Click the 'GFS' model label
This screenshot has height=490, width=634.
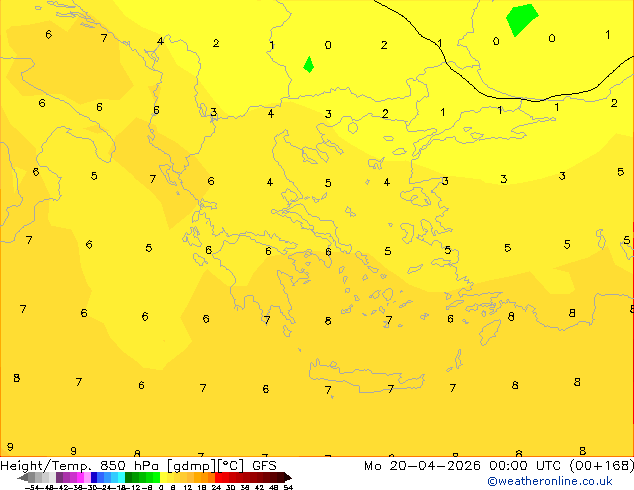(264, 466)
